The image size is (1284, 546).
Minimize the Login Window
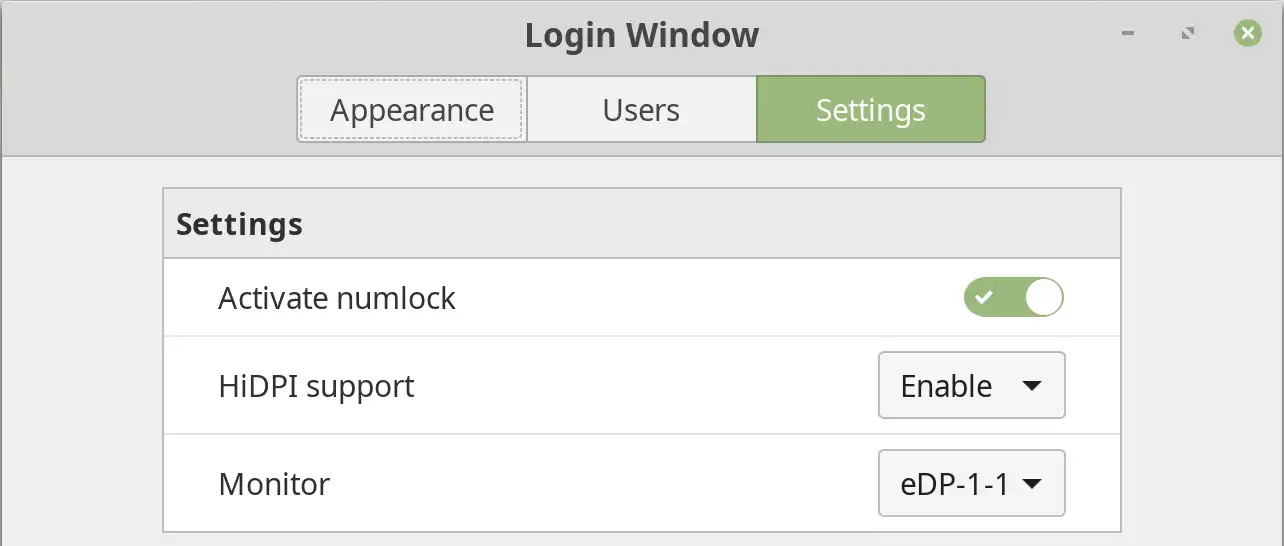1128,34
